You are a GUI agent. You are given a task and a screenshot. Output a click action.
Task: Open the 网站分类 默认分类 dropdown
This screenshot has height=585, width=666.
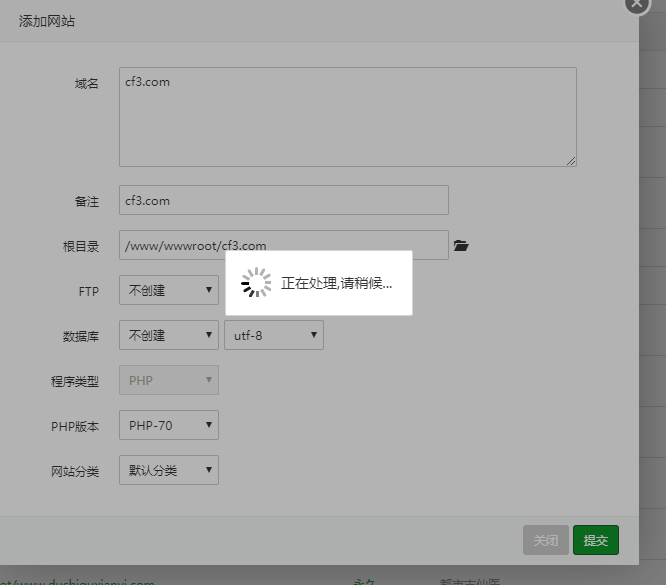(x=169, y=470)
